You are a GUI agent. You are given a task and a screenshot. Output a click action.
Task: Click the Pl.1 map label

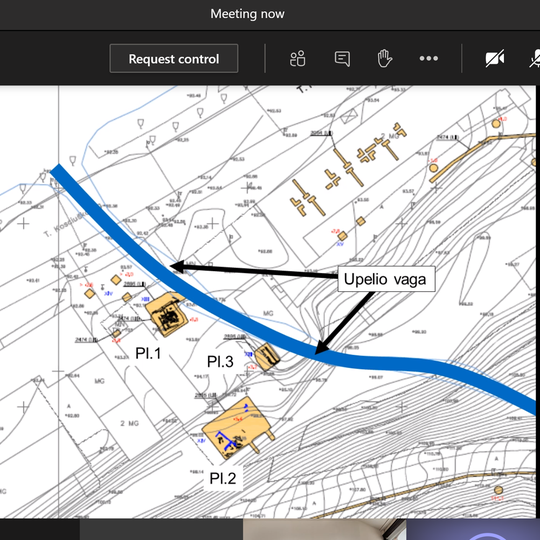point(148,353)
